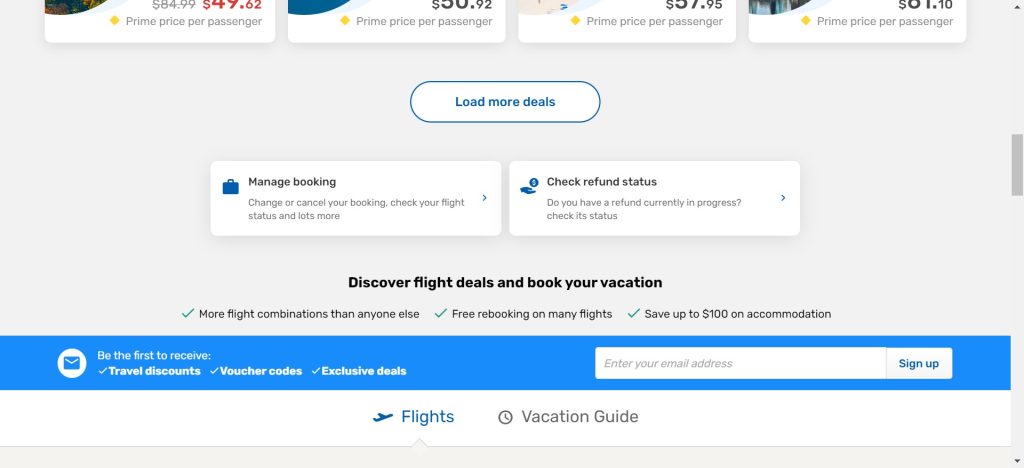Click the checkmark next to Free rebooking
Screen dimensions: 1024x468
(x=440, y=313)
